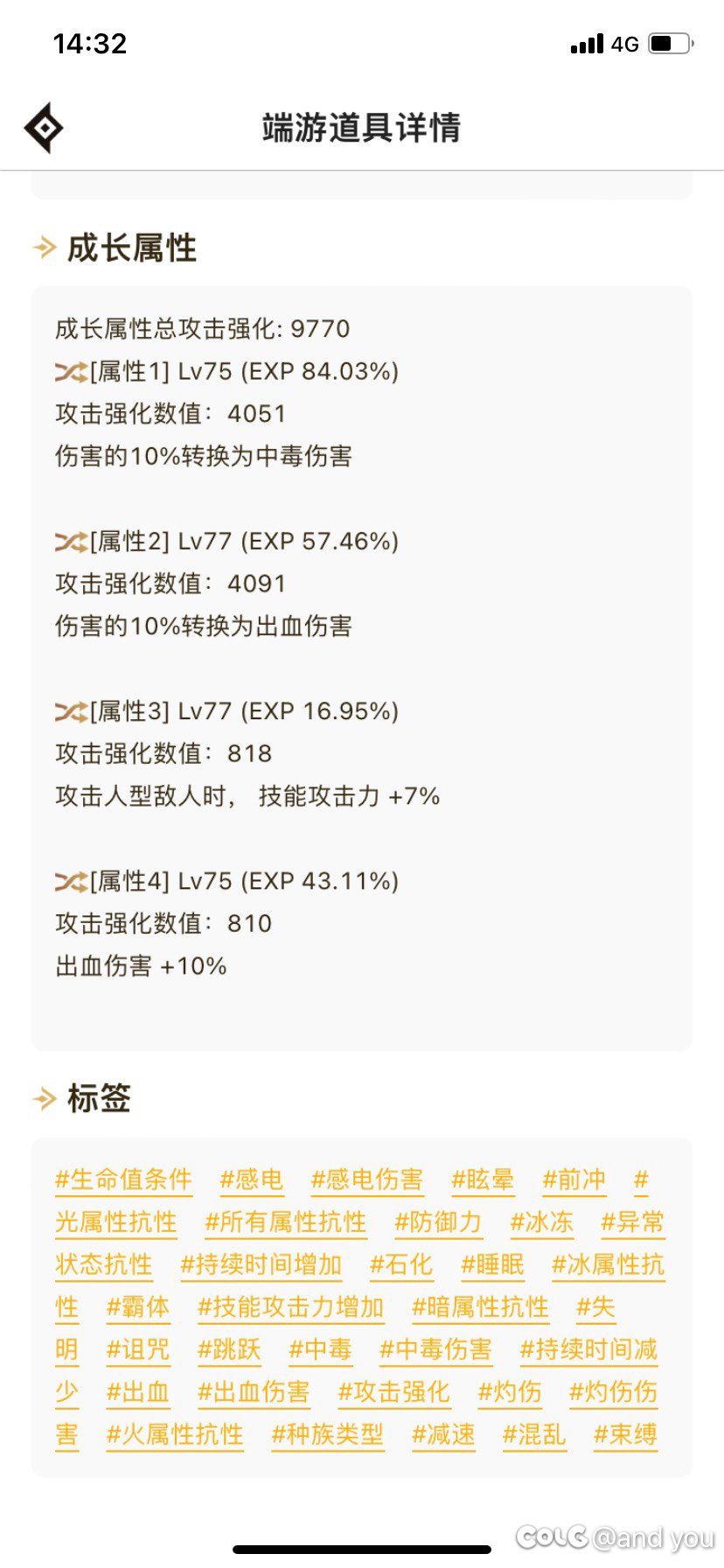Tap the 端游道具详情 title
Image resolution: width=724 pixels, height=1568 pixels.
[x=362, y=127]
